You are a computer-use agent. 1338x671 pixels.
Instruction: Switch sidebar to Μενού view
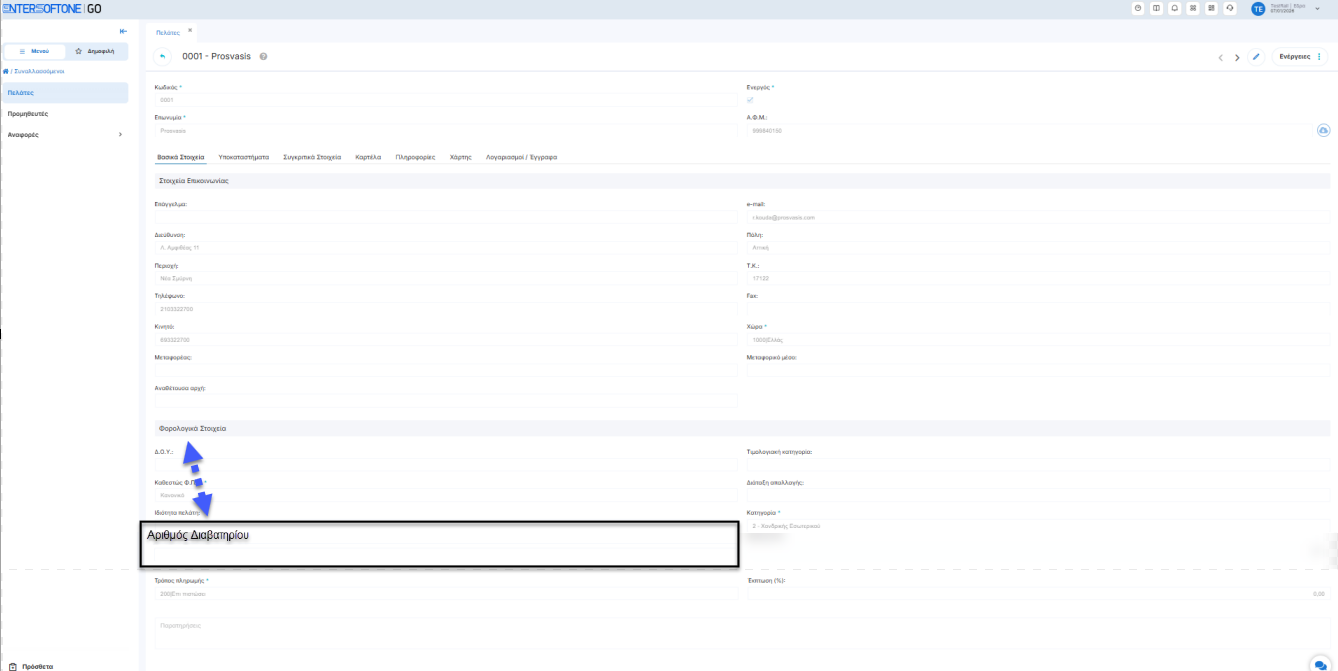(35, 50)
